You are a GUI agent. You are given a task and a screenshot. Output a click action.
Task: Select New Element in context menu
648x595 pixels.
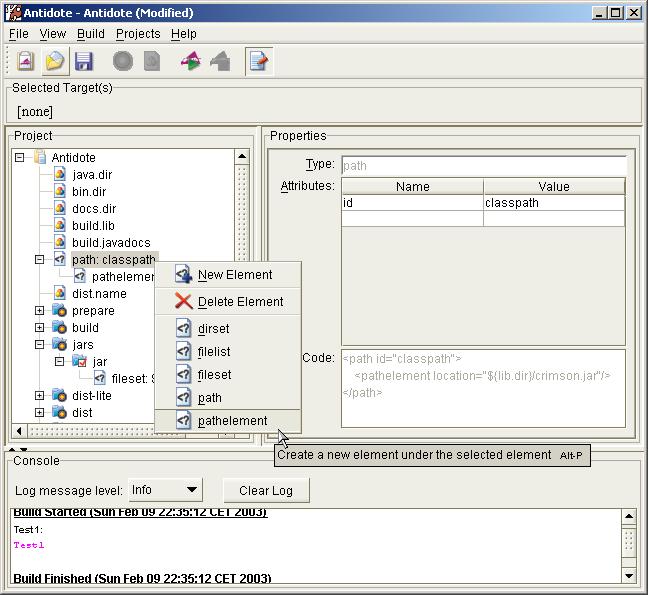point(234,275)
